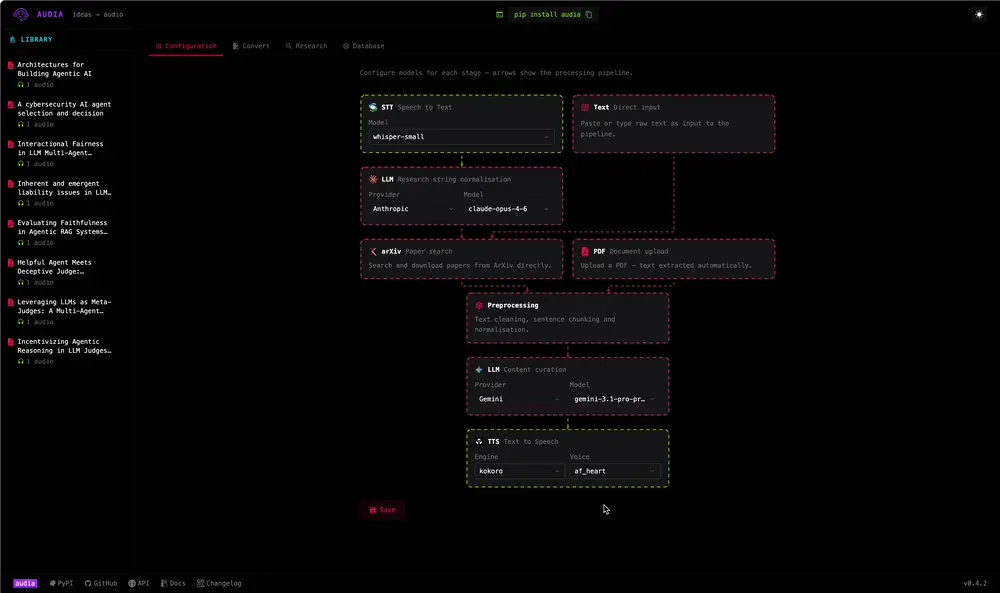Open the GitHub link in footer
This screenshot has width=1000, height=593.
101,583
